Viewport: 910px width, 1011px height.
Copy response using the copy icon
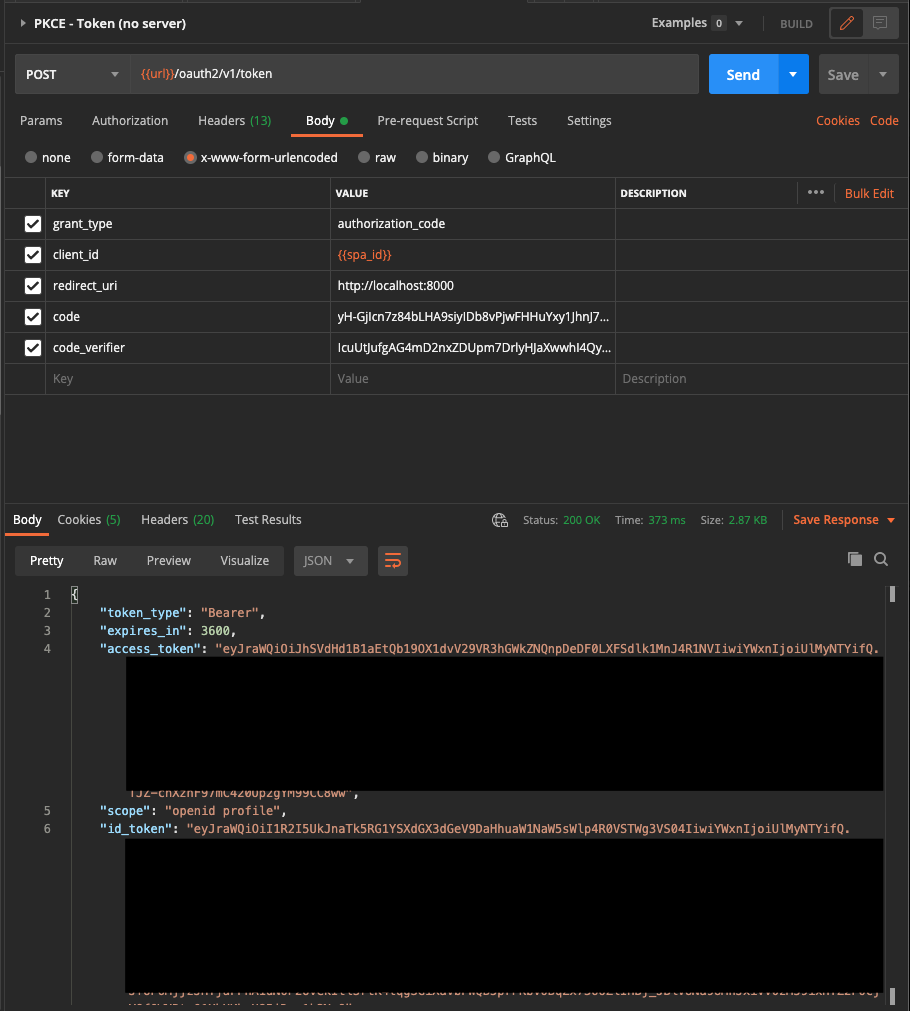[854, 560]
